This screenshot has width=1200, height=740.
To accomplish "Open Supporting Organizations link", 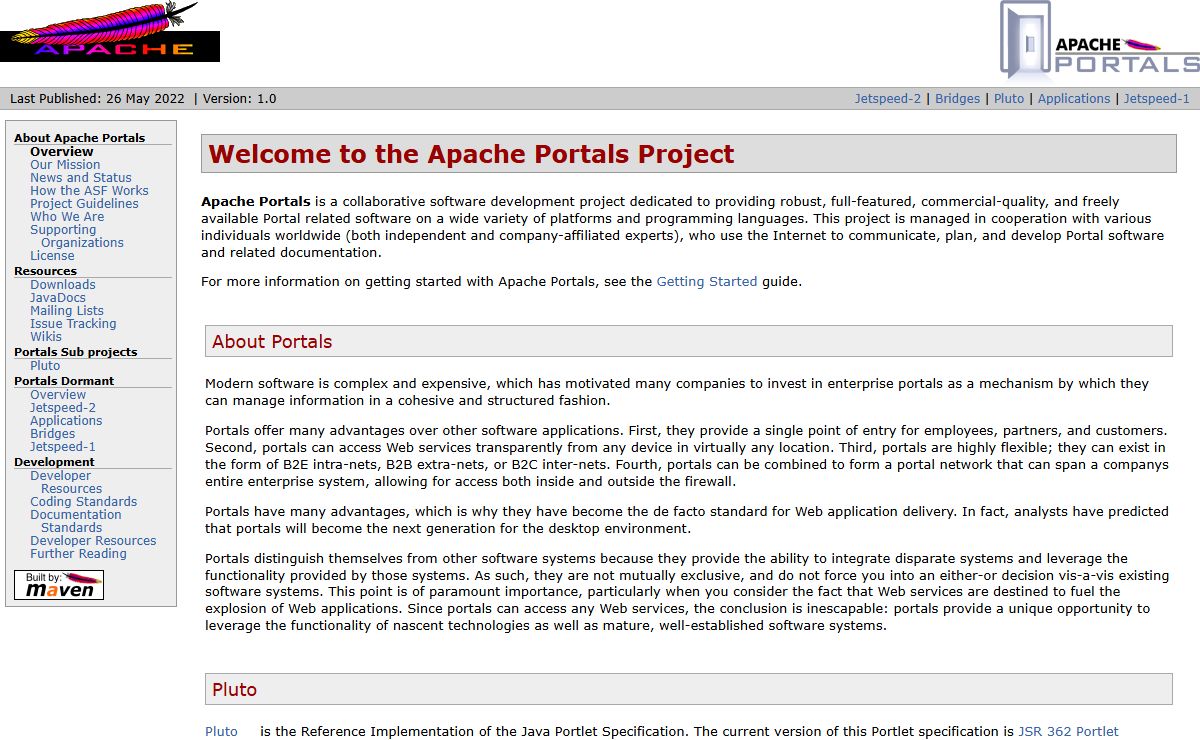I will tap(77, 236).
